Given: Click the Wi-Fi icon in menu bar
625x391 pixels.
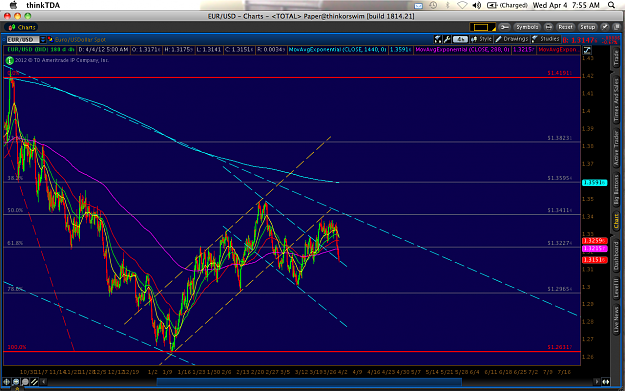Looking at the screenshot, I should tap(462, 5).
